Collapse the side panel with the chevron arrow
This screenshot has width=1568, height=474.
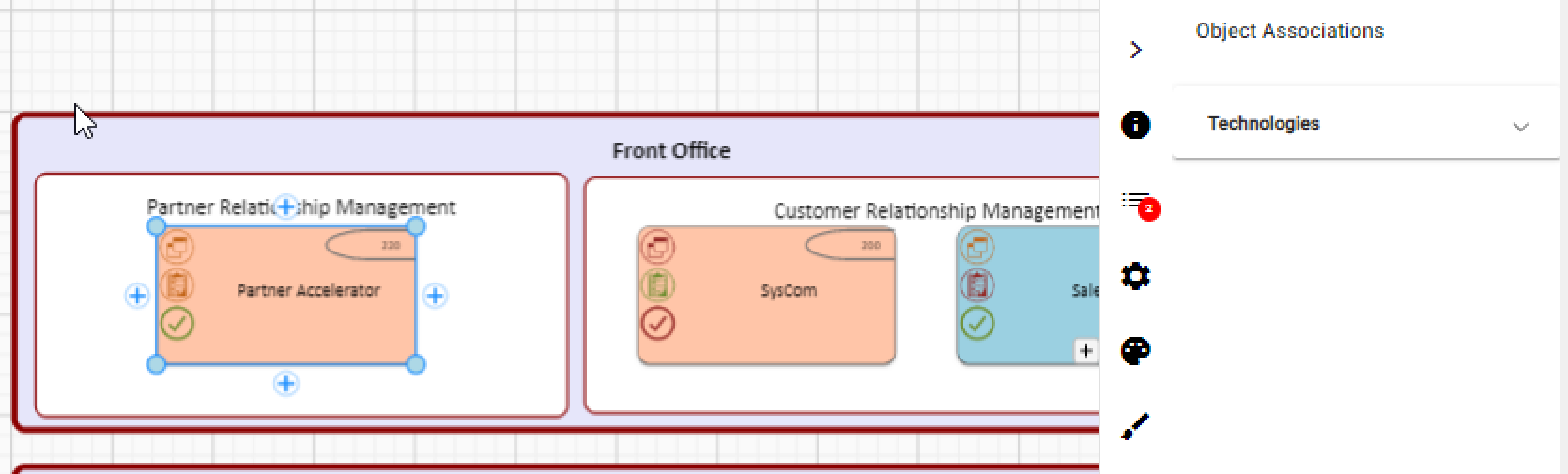point(1135,50)
